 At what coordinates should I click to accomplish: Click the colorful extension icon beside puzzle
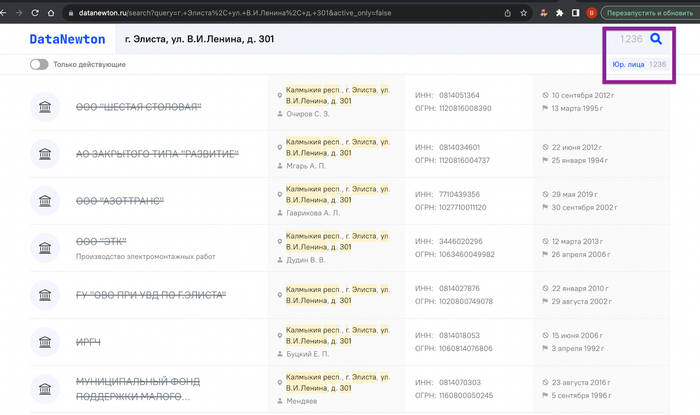click(544, 13)
